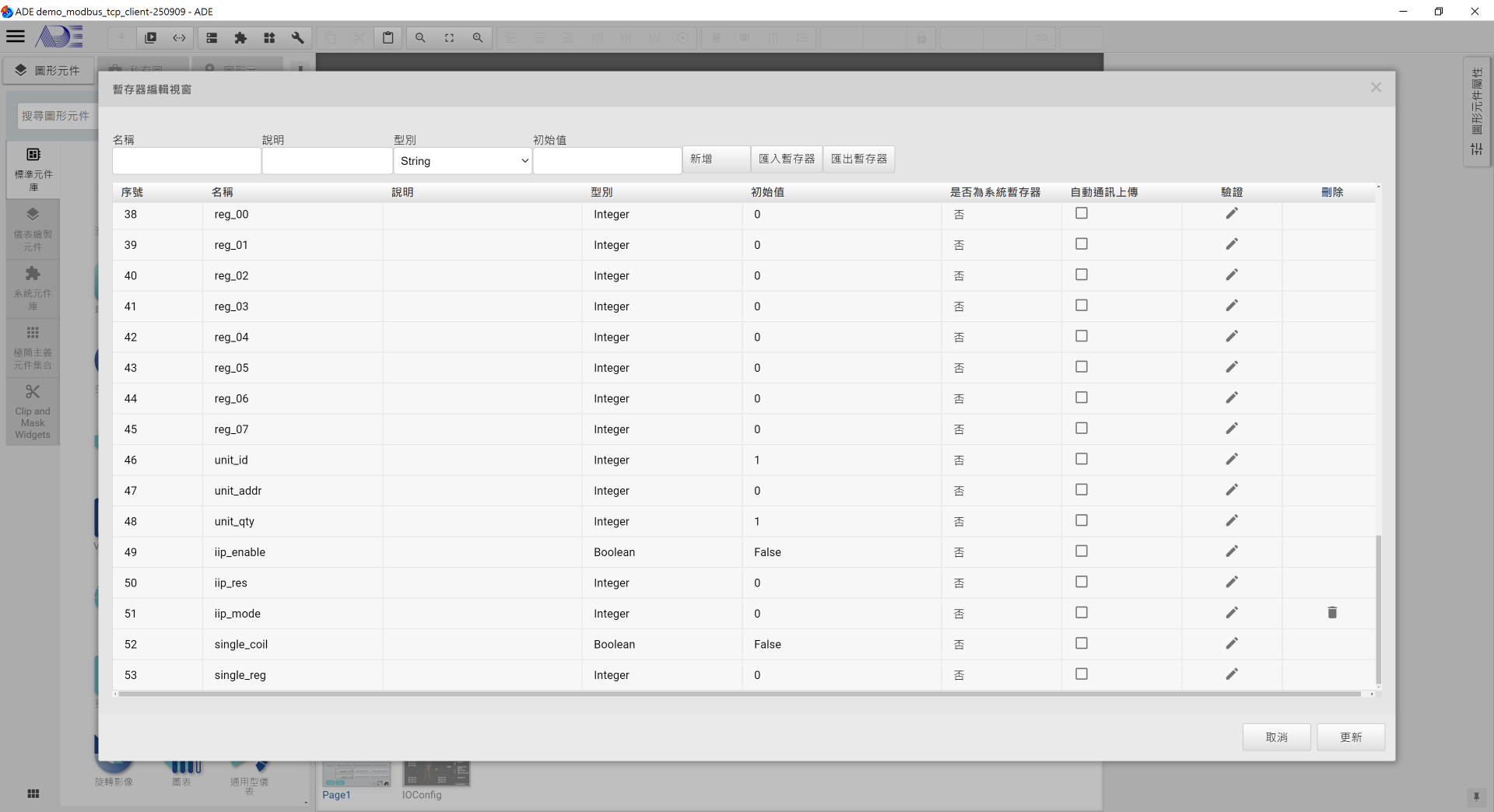Toggle auto upload checkbox for unit_addr
The height and width of the screenshot is (812, 1494).
click(1081, 490)
